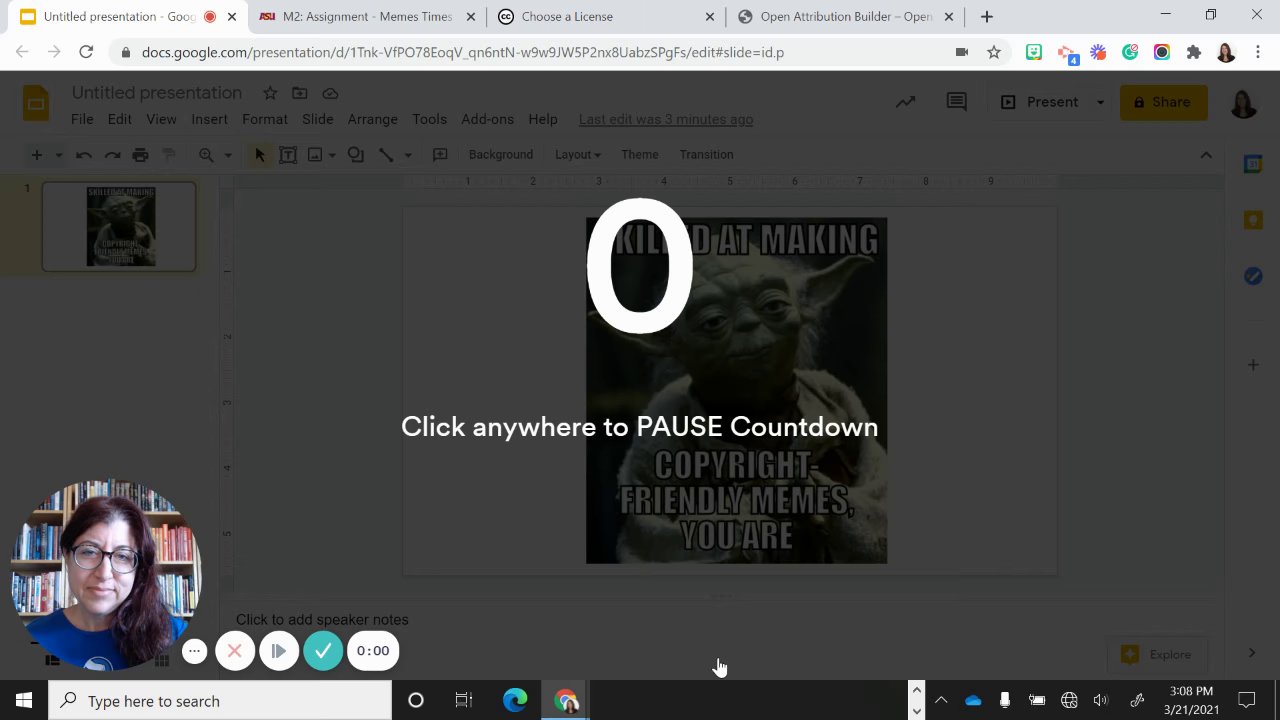The width and height of the screenshot is (1280, 720).
Task: Collapse the menus with toolbar chevron
Action: click(x=1206, y=155)
